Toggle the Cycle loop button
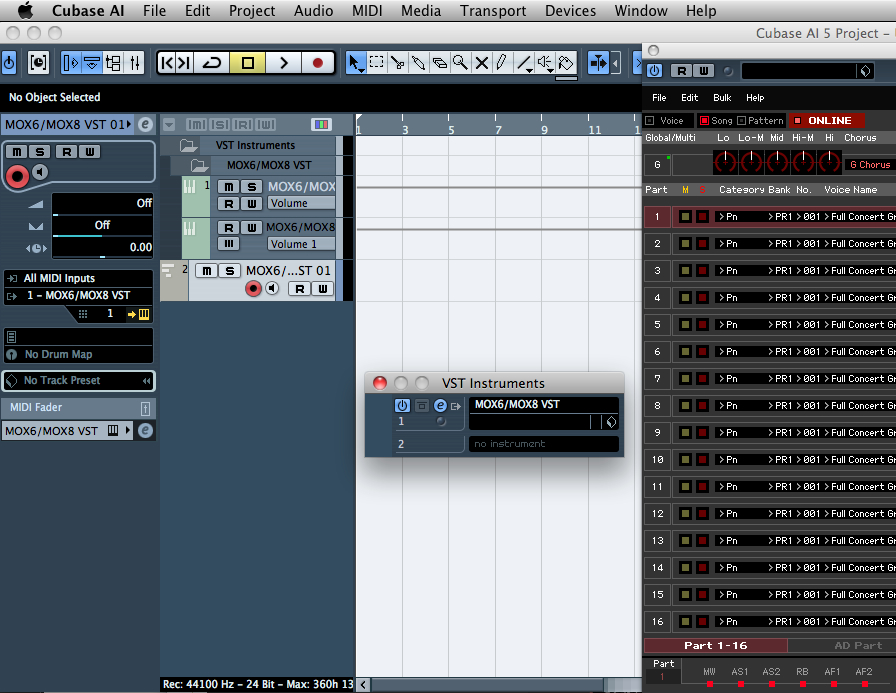The image size is (896, 693). click(211, 62)
